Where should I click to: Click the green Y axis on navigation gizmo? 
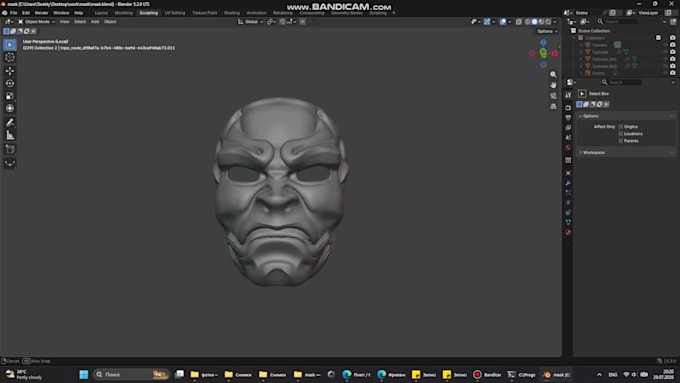pos(543,53)
